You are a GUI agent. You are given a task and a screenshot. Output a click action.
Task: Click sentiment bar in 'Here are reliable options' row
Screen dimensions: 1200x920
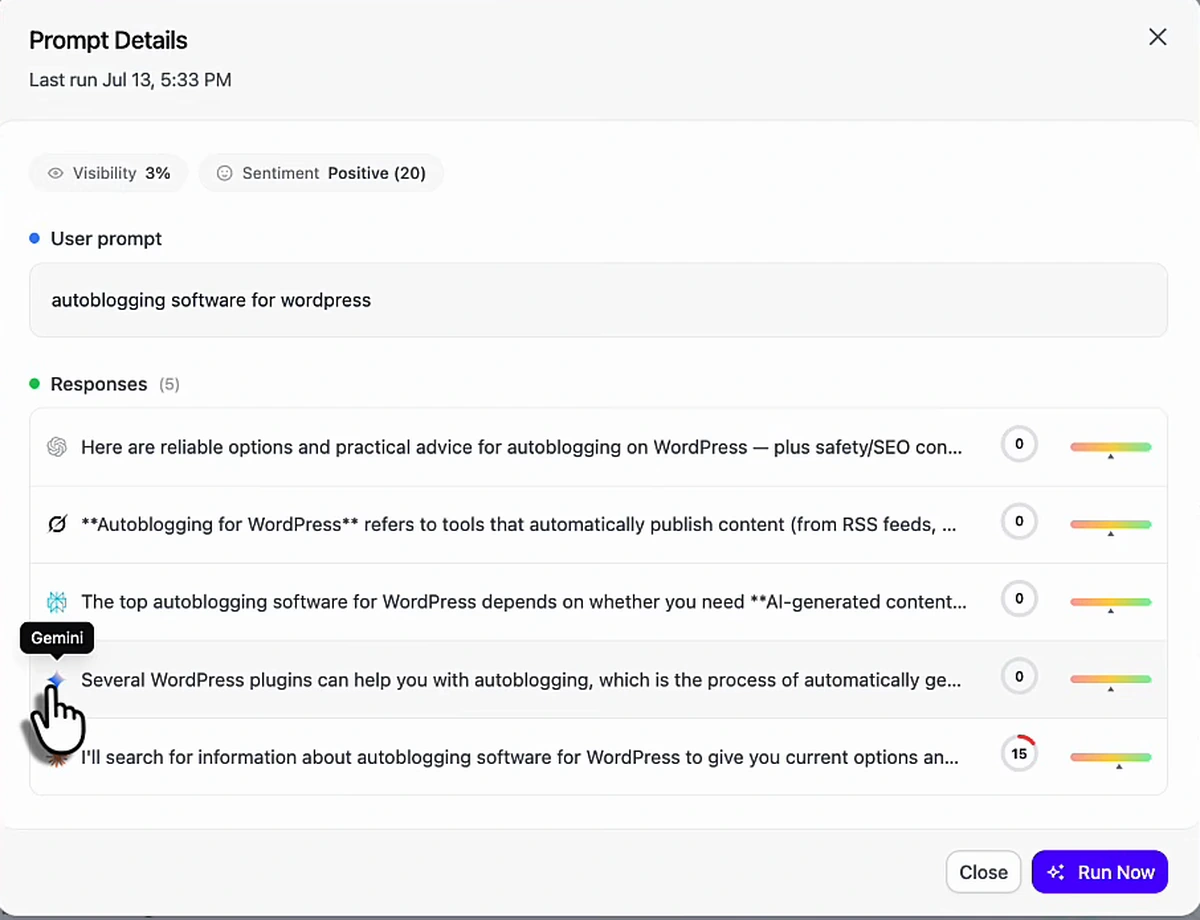(1111, 449)
